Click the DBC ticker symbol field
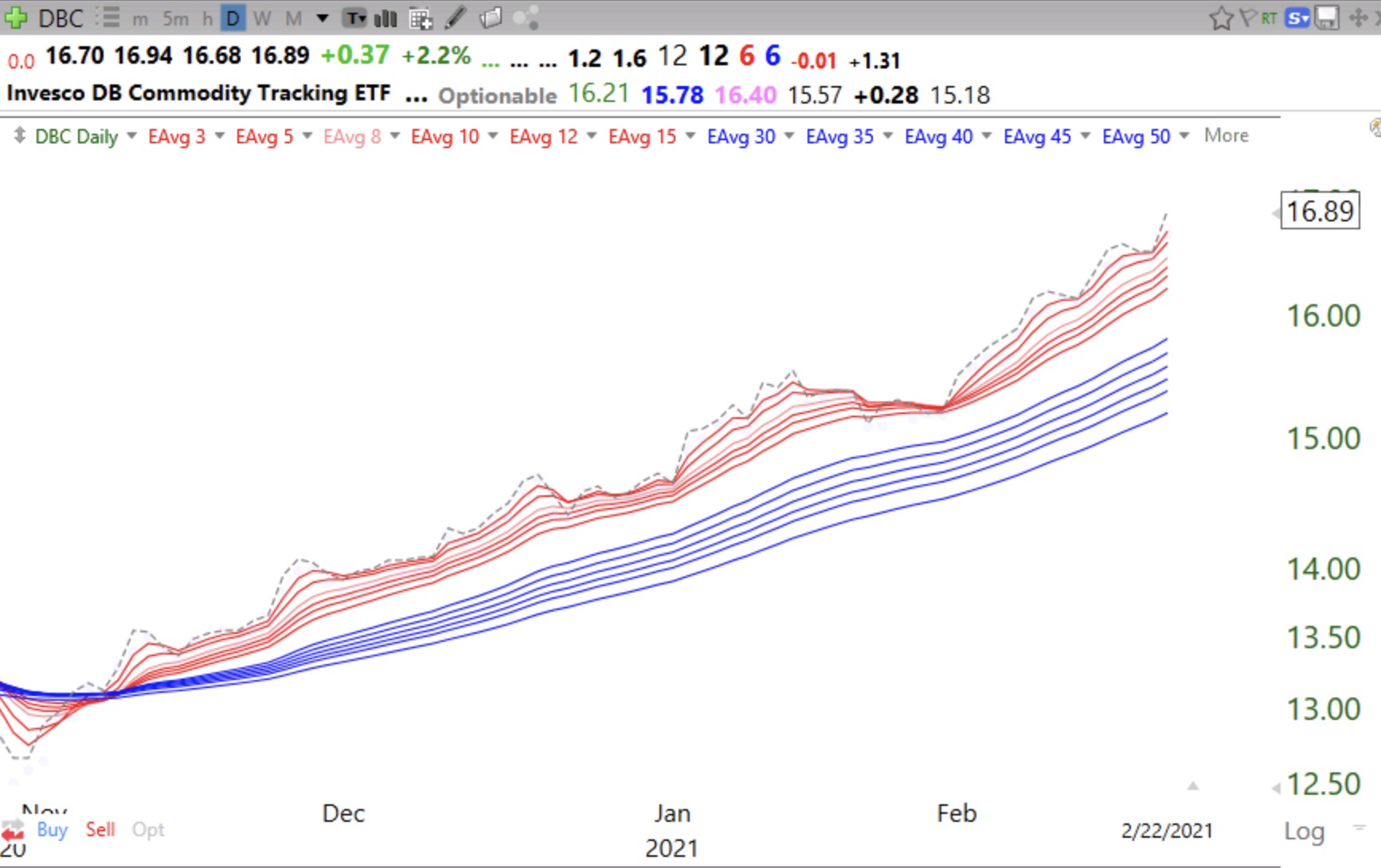This screenshot has width=1381, height=868. 61,18
